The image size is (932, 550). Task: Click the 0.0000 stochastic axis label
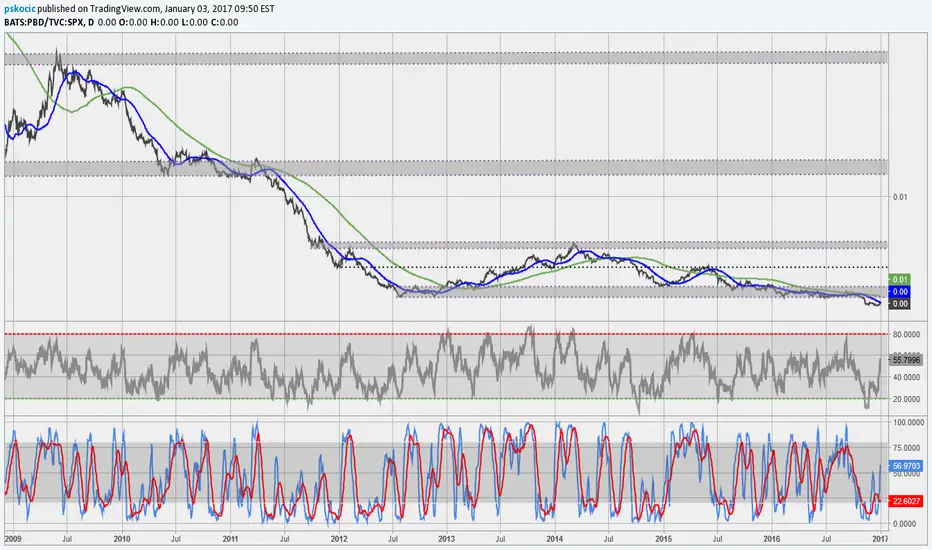coord(904,524)
